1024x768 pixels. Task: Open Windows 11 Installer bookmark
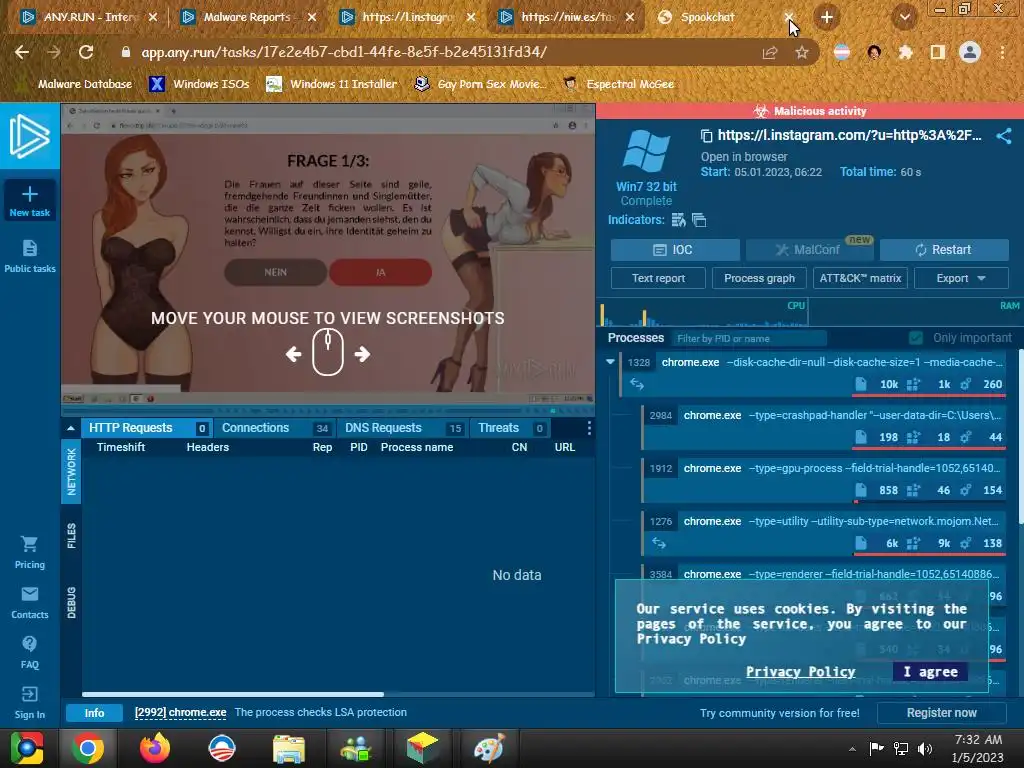(x=332, y=84)
